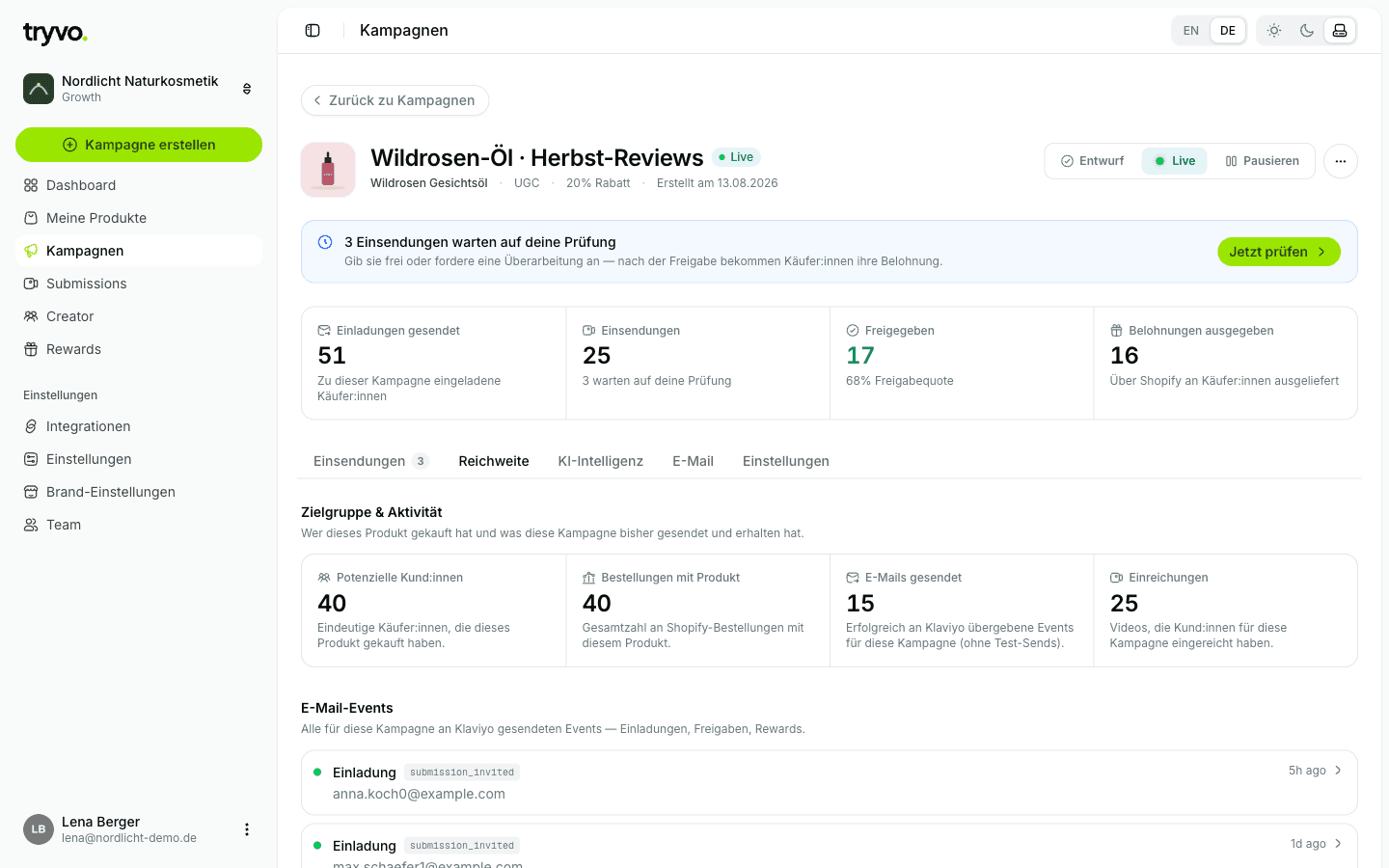Switch to light theme sun icon

pyautogui.click(x=1274, y=31)
